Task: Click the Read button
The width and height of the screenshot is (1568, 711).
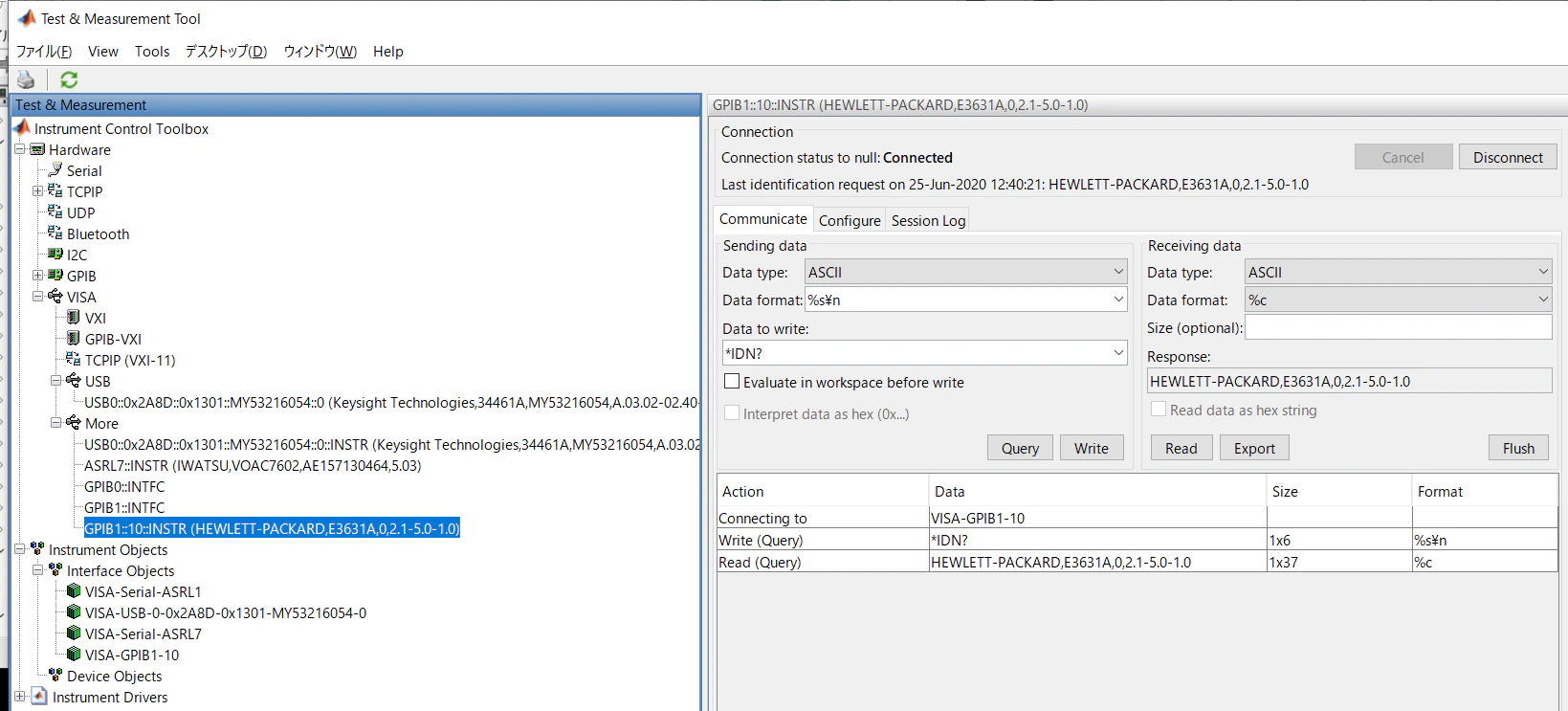Action: coord(1181,448)
